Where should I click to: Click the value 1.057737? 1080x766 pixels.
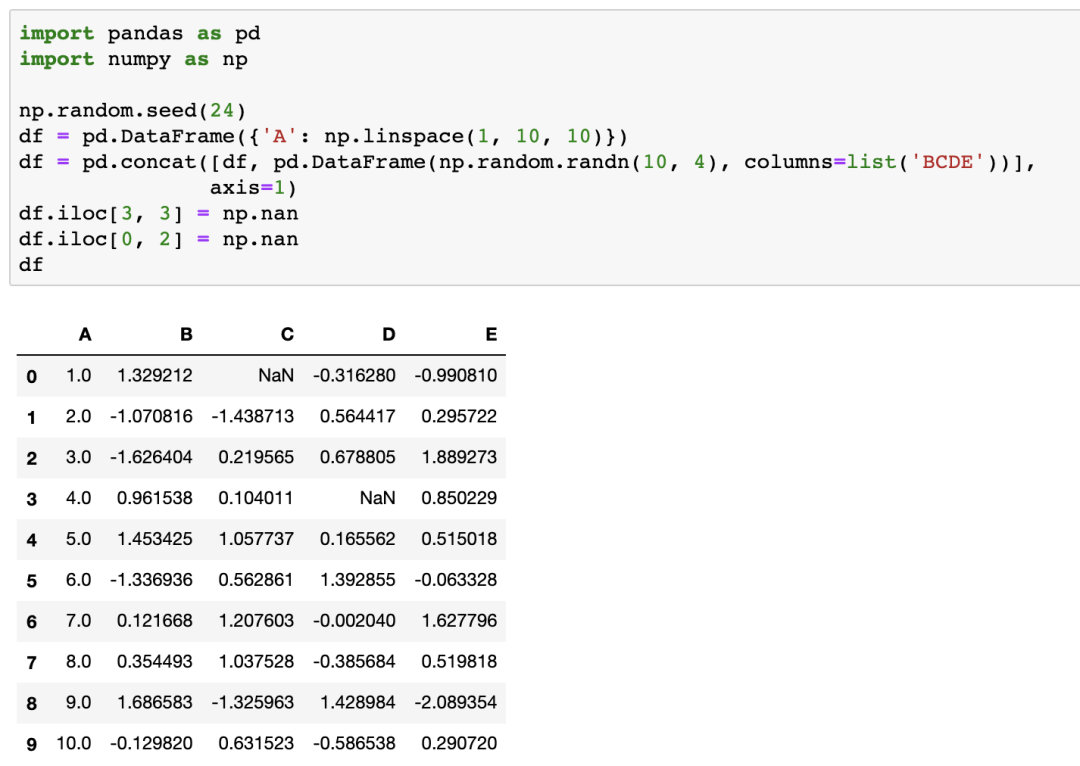pyautogui.click(x=256, y=539)
